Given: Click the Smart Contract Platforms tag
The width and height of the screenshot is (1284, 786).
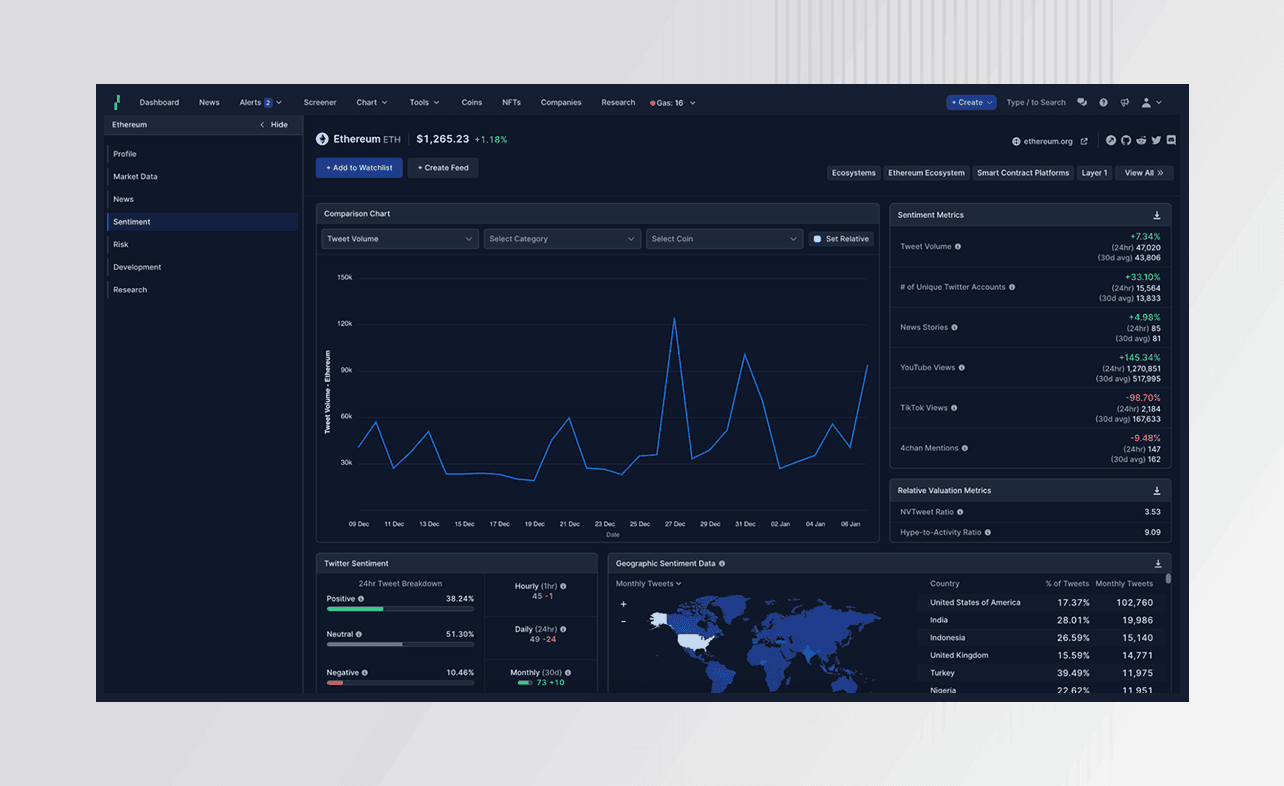Looking at the screenshot, I should pos(1023,173).
